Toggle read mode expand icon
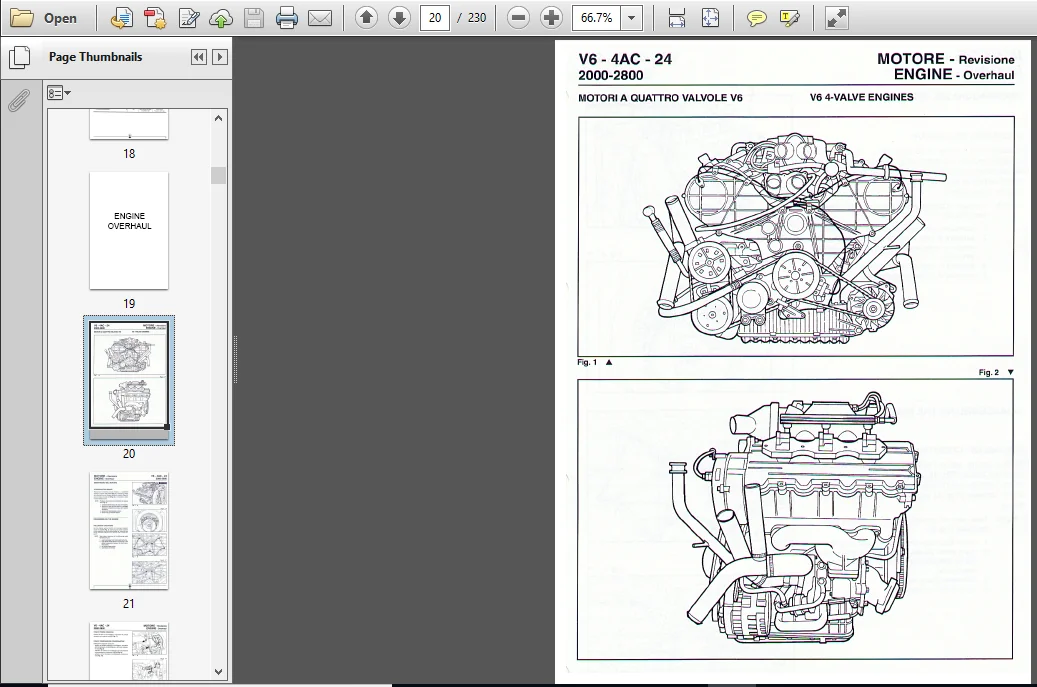Screen dimensions: 1037x687 tap(837, 18)
